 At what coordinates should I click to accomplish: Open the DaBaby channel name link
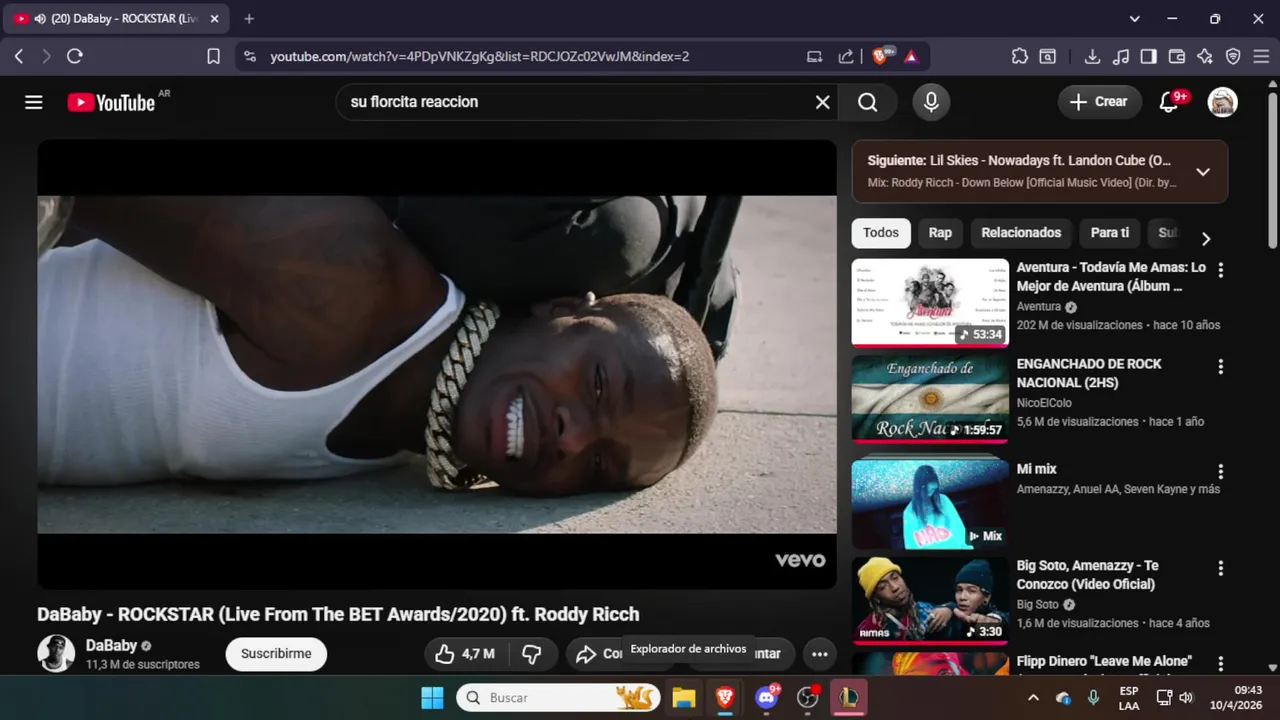111,646
